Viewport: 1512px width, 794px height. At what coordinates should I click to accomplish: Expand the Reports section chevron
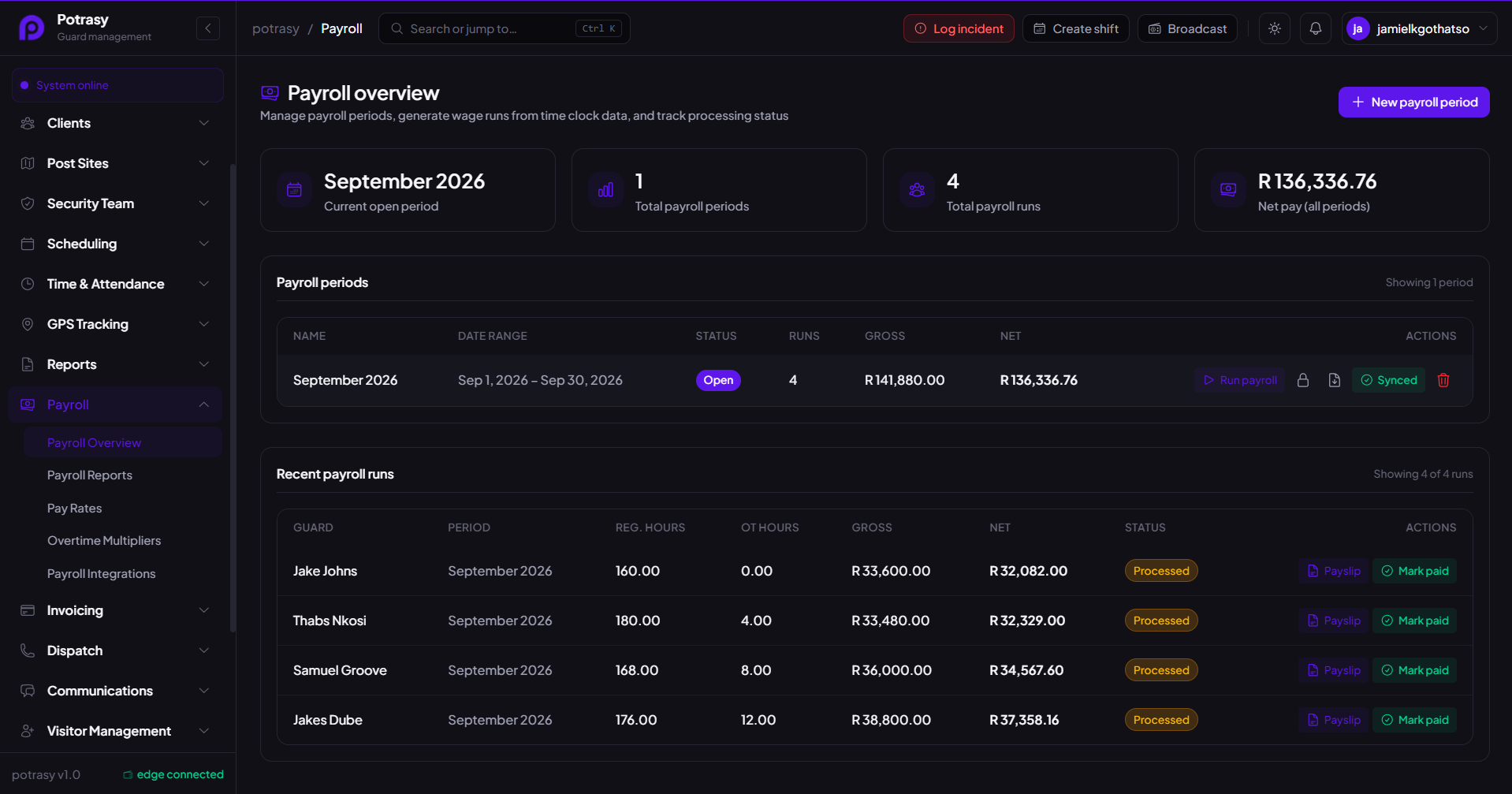204,364
